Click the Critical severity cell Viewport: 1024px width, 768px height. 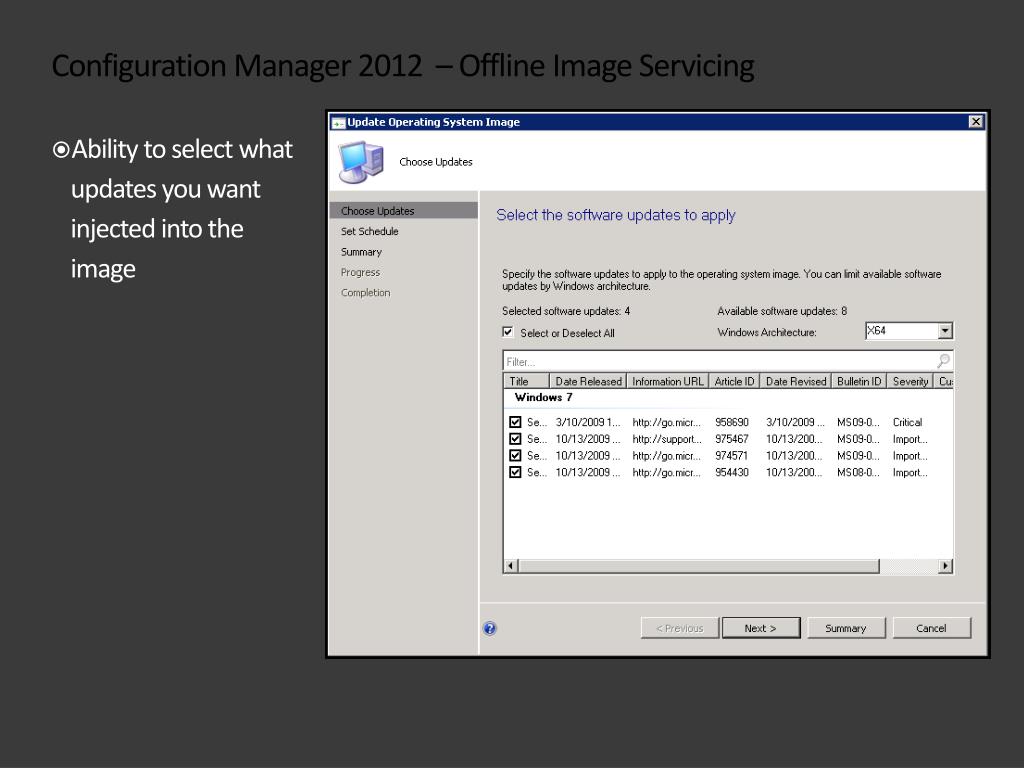(908, 422)
